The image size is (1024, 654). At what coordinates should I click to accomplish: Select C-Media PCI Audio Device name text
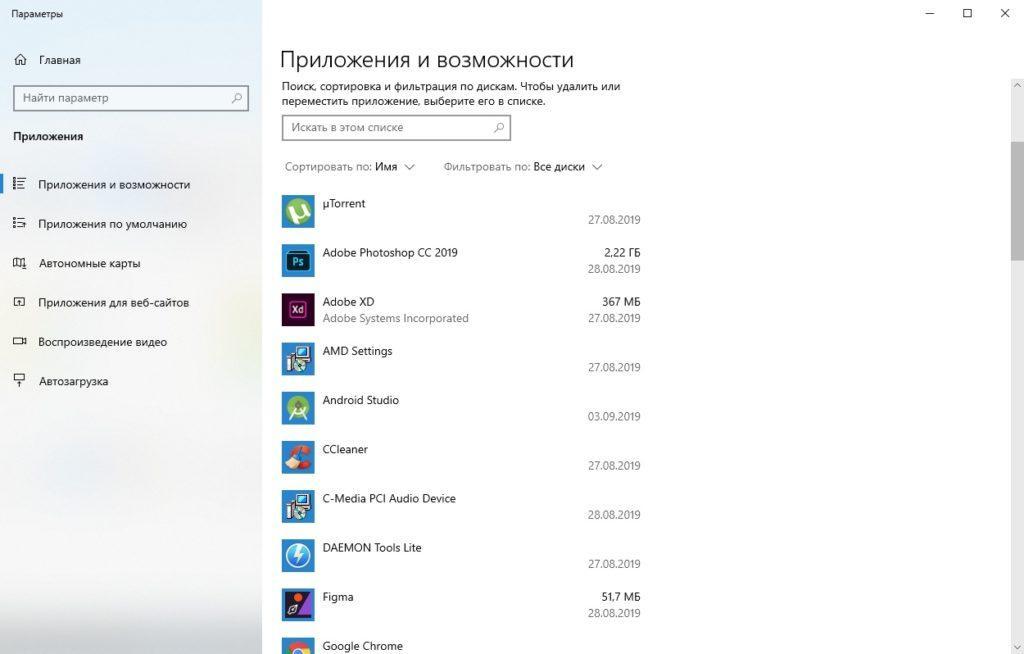click(389, 498)
